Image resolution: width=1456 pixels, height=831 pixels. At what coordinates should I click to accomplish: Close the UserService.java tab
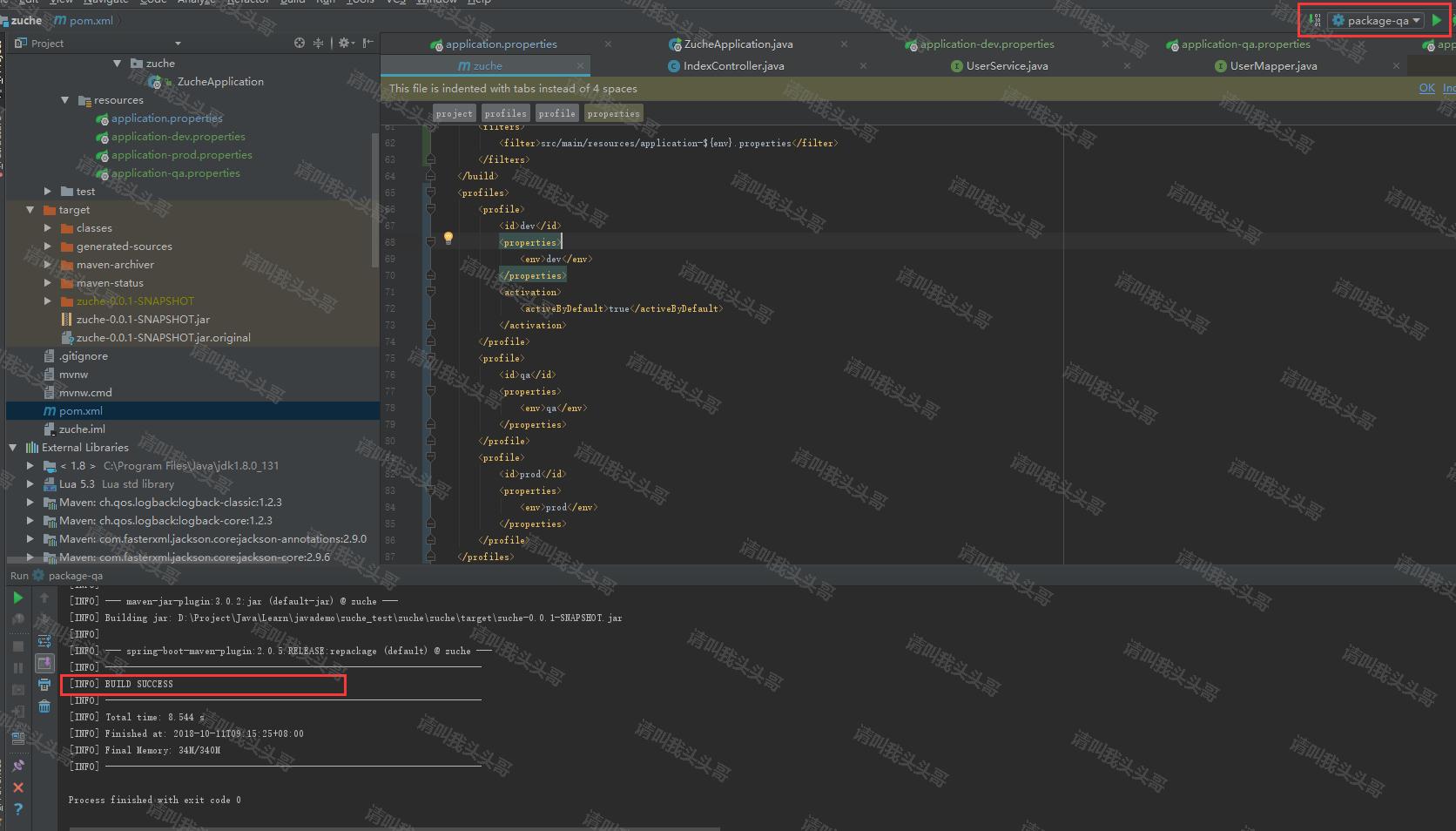(1127, 65)
